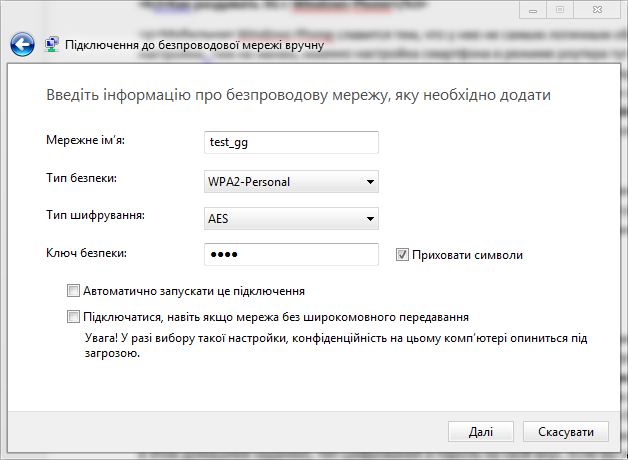Check 'Підключатися, навіть якщо мережа без широкомовного передавання'

72,317
